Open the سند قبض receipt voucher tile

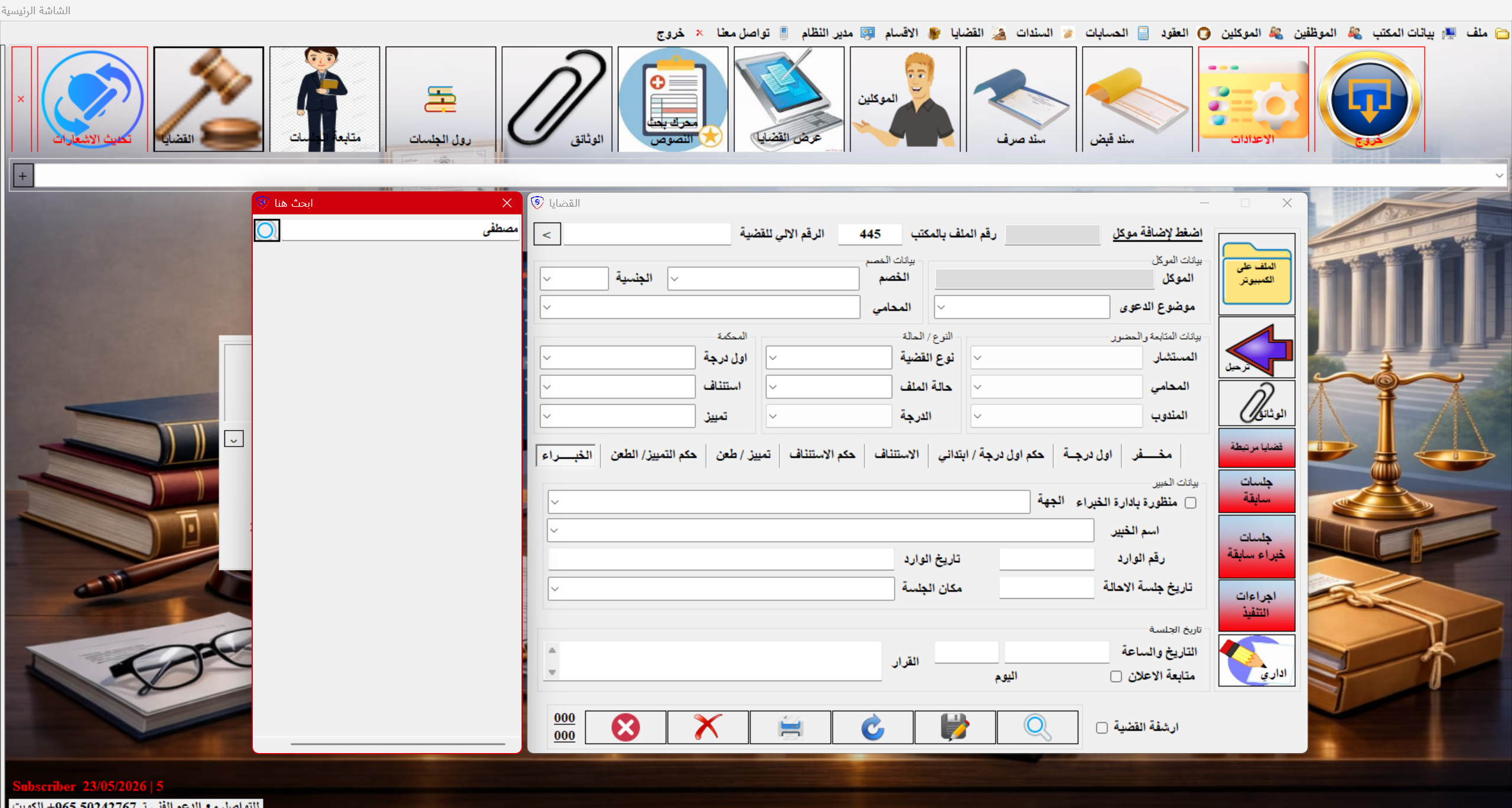pos(1138,99)
